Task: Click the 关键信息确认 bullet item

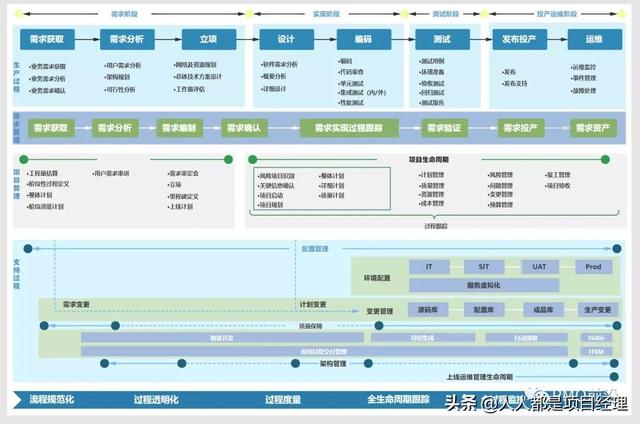Action: (276, 186)
